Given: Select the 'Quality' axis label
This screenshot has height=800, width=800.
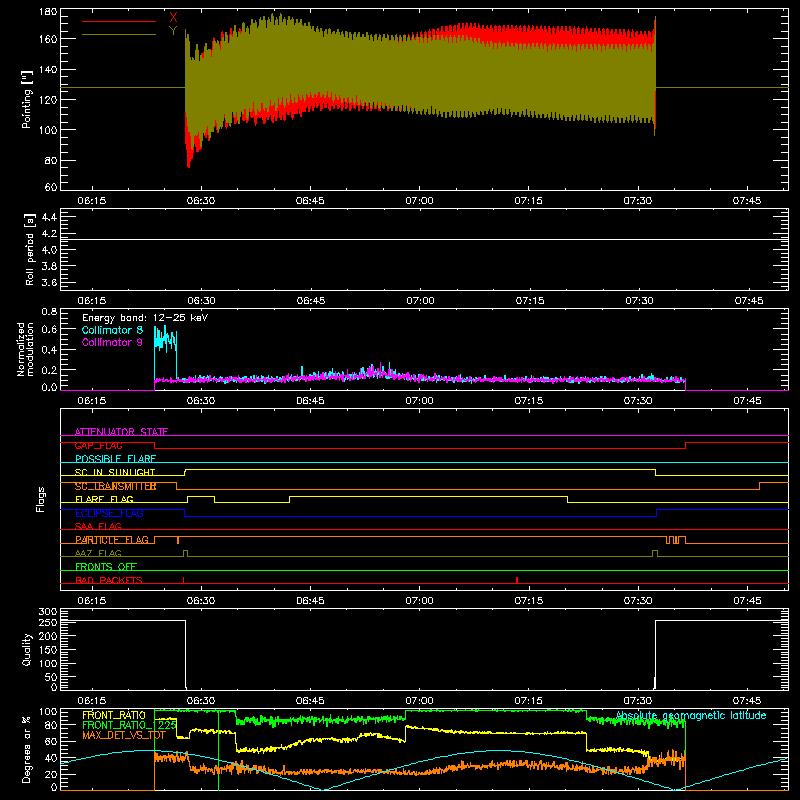Looking at the screenshot, I should 27,649.
